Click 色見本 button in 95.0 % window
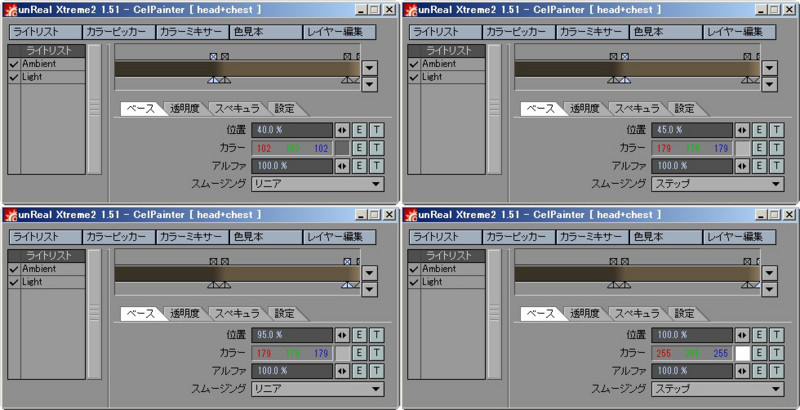800x410 pixels. [x=266, y=237]
